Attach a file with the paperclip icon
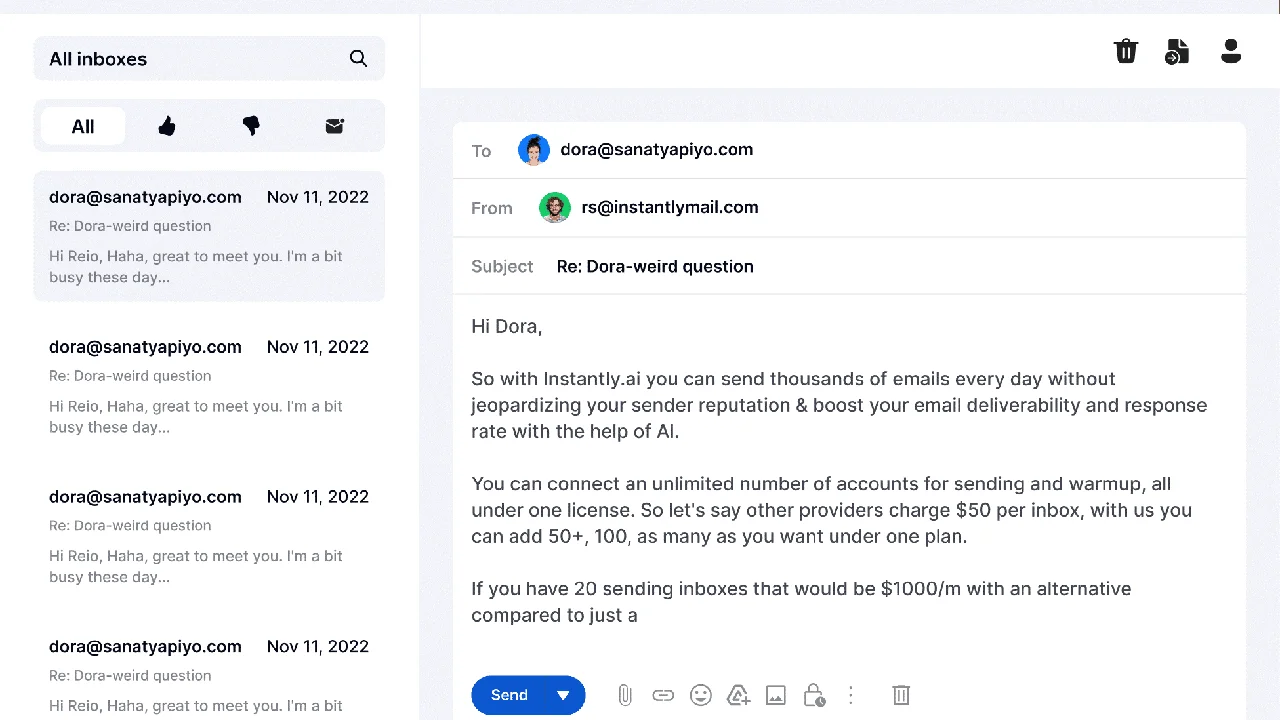This screenshot has height=720, width=1280. pos(625,695)
